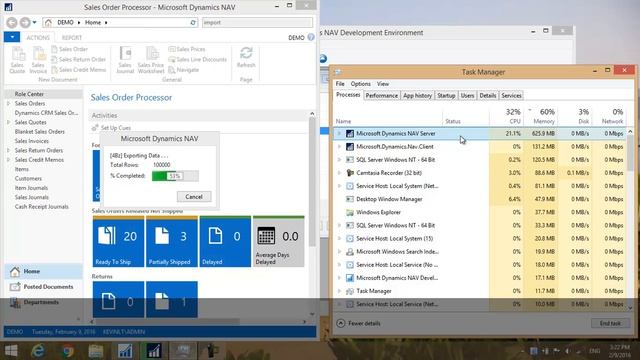Create a new Sales Return Order
The width and height of the screenshot is (640, 360).
click(78, 59)
